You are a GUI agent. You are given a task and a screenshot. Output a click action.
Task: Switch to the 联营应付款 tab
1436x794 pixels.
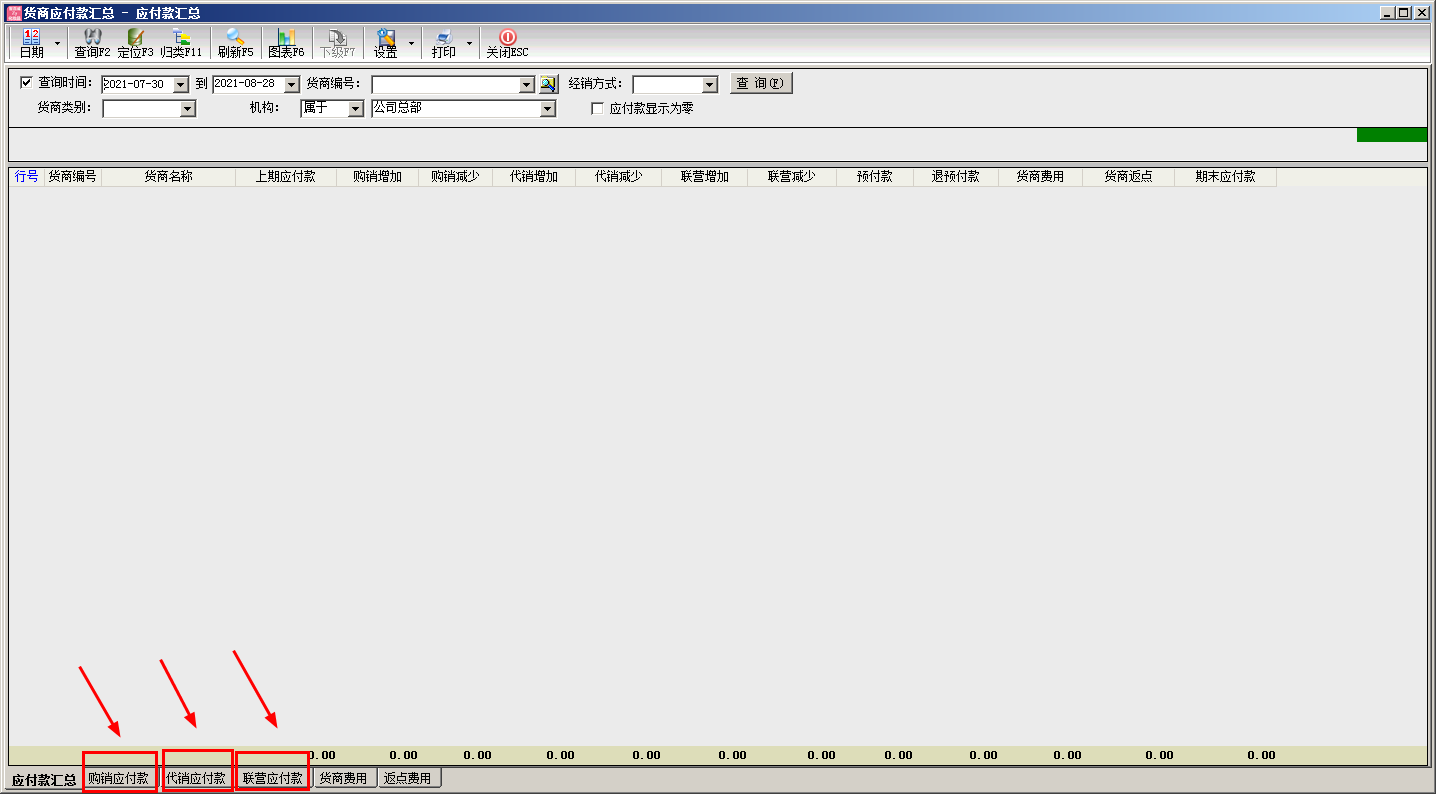272,778
